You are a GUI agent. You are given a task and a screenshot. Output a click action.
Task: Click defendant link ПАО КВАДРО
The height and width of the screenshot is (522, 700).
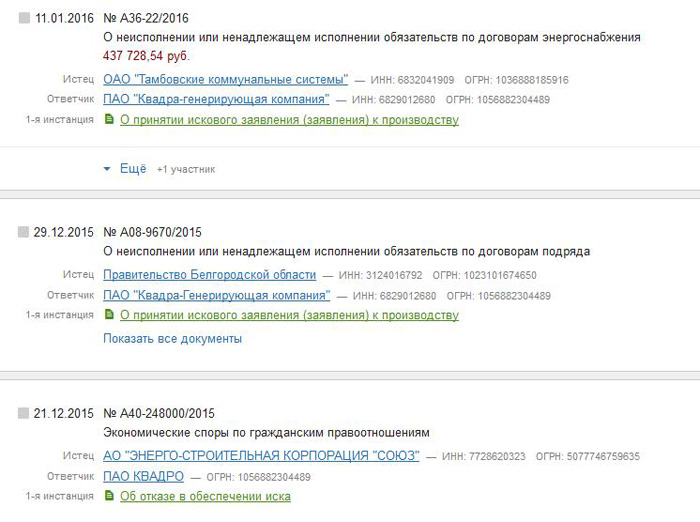(x=143, y=476)
